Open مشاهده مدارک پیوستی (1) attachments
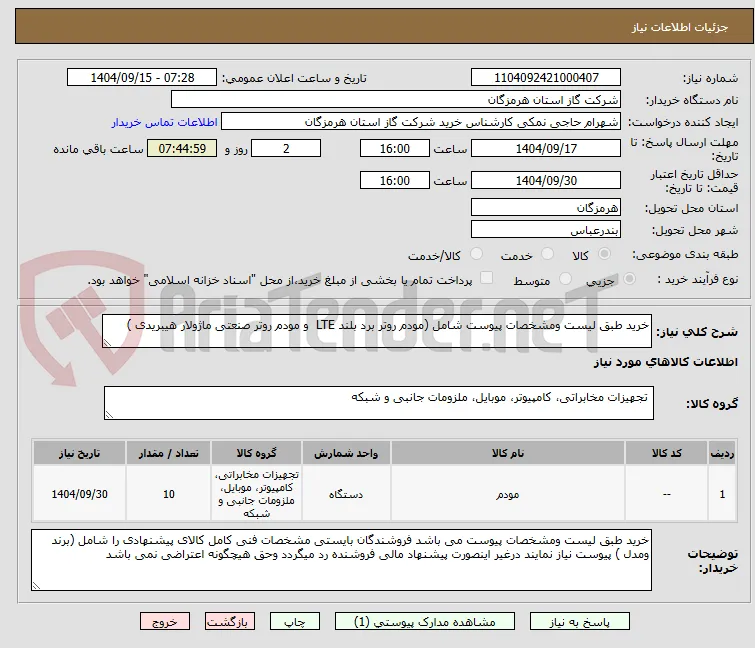Viewport: 755px width, 648px height. pos(425,622)
